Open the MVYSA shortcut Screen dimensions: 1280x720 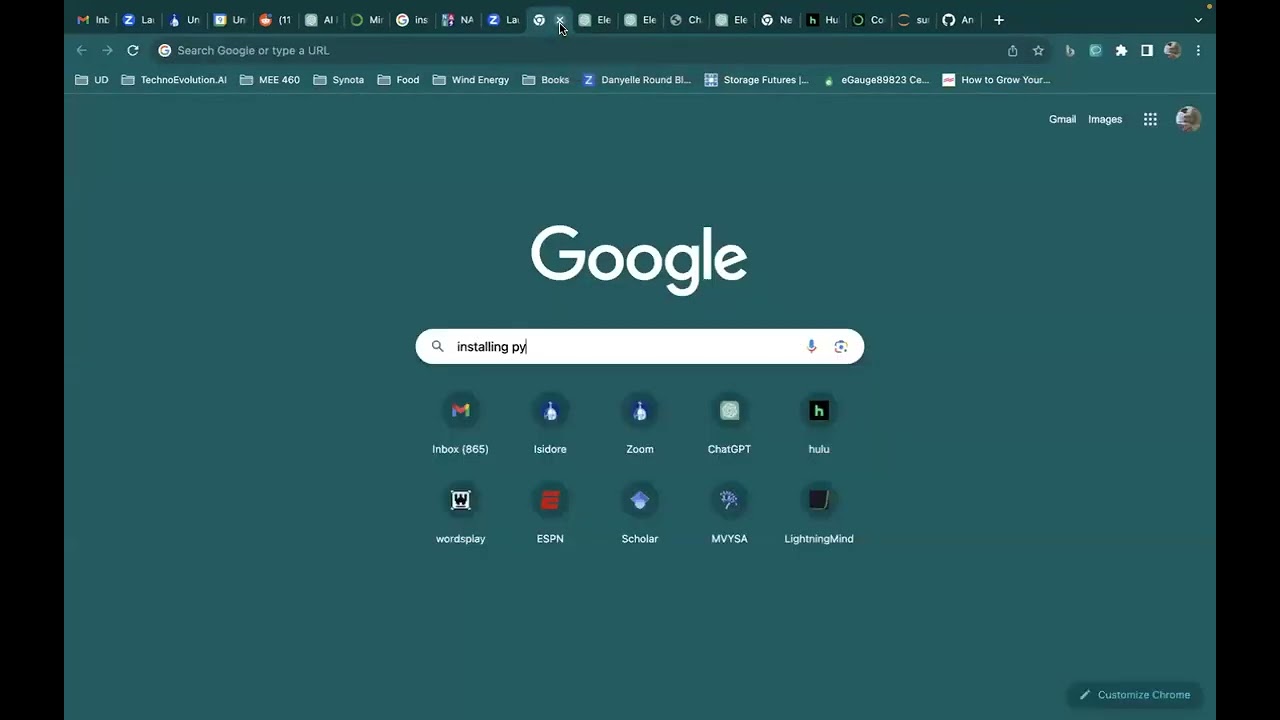[x=729, y=515]
